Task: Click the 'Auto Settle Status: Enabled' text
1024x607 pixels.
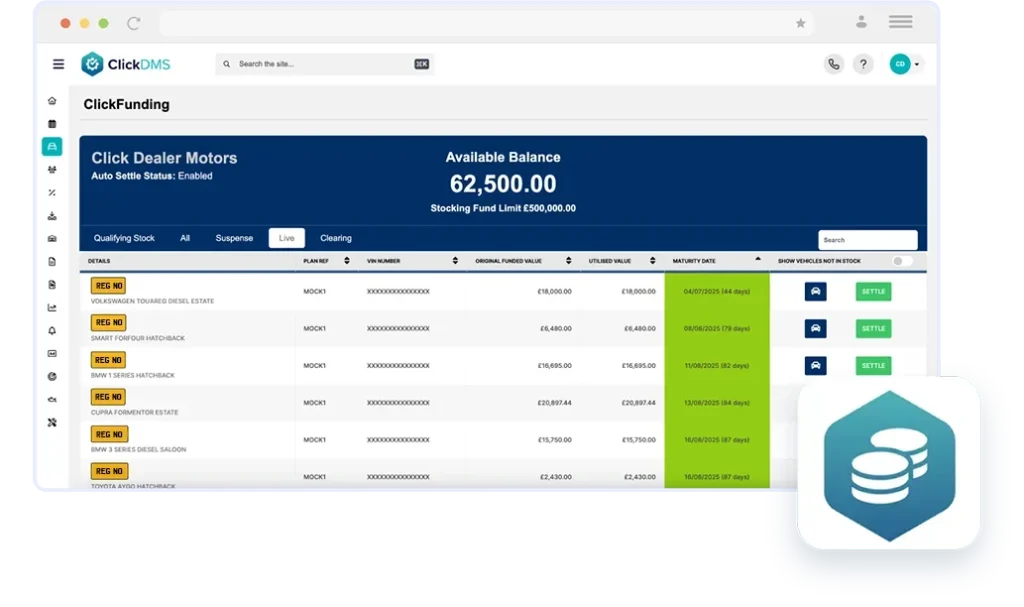Action: pyautogui.click(x=152, y=176)
